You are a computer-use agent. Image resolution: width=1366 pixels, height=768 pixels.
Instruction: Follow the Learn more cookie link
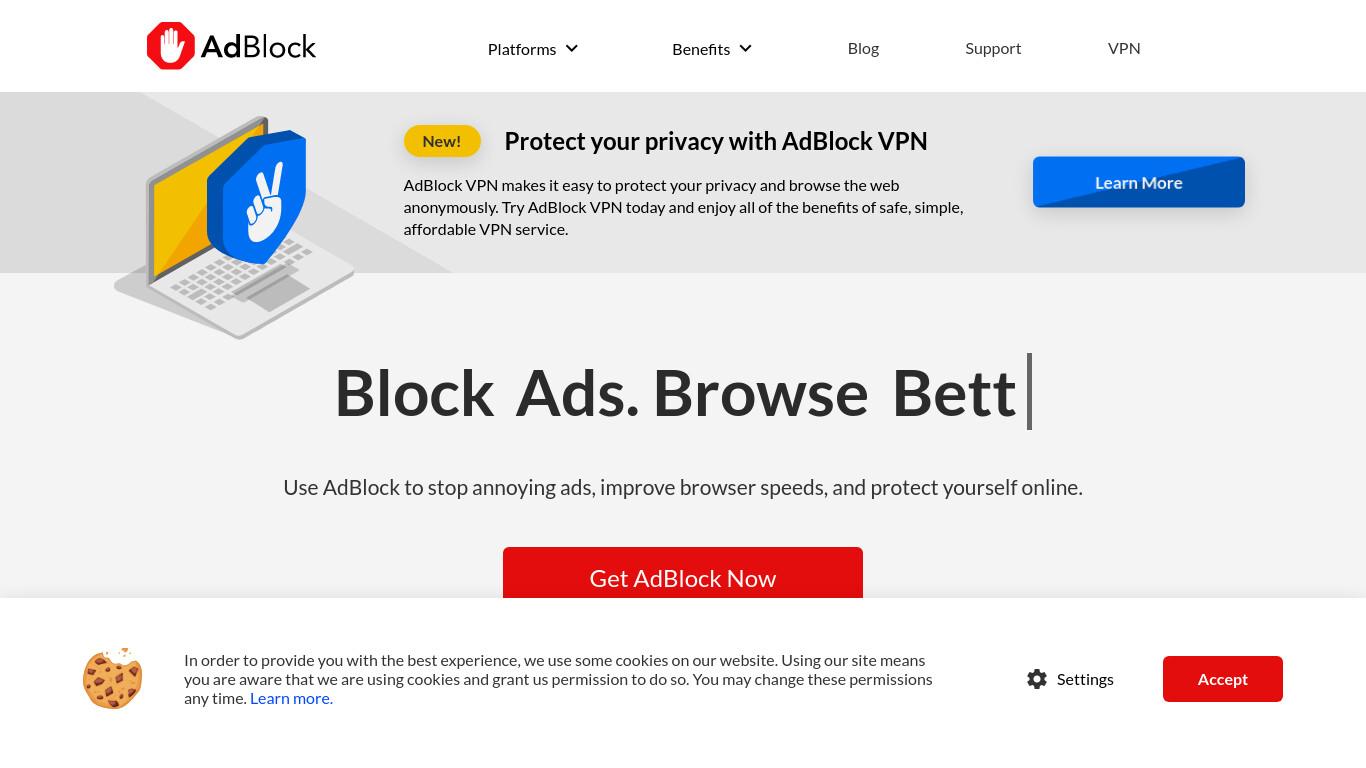point(291,698)
